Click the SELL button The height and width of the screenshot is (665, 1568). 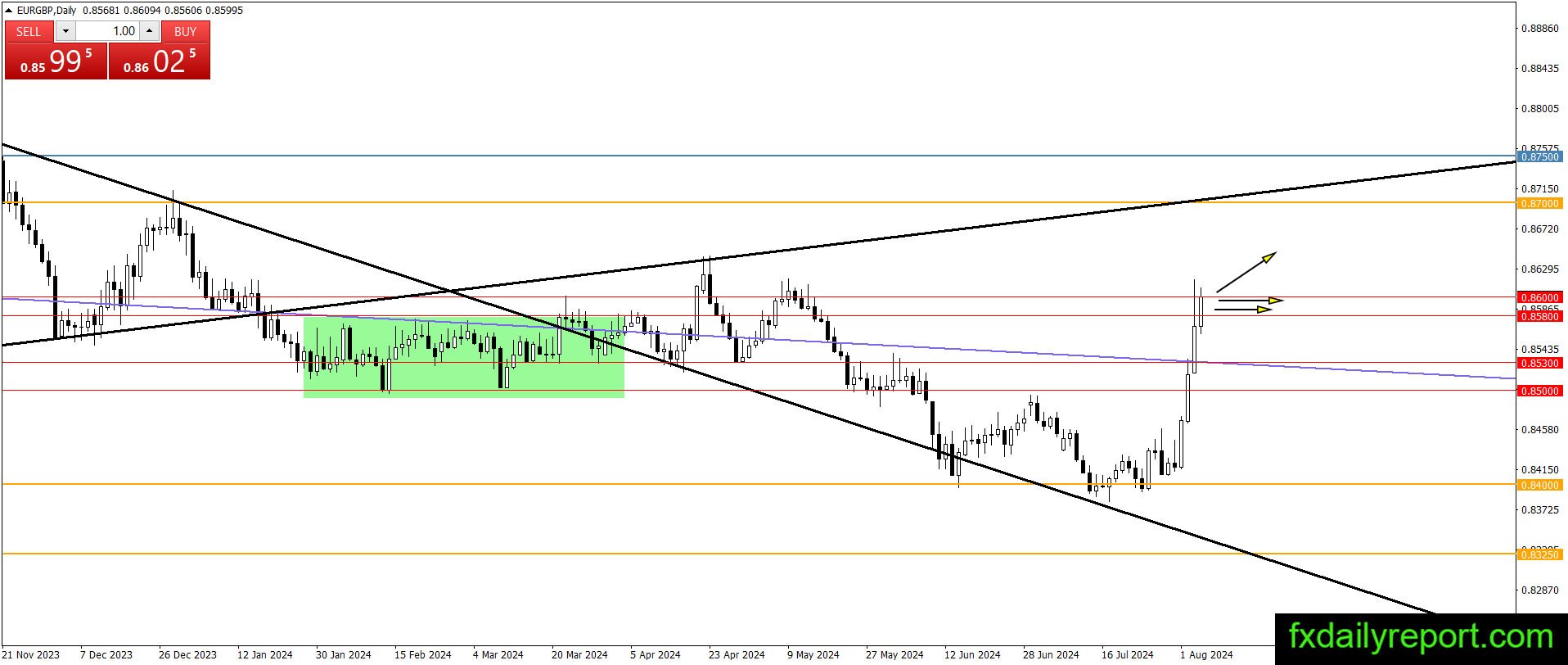pyautogui.click(x=29, y=31)
